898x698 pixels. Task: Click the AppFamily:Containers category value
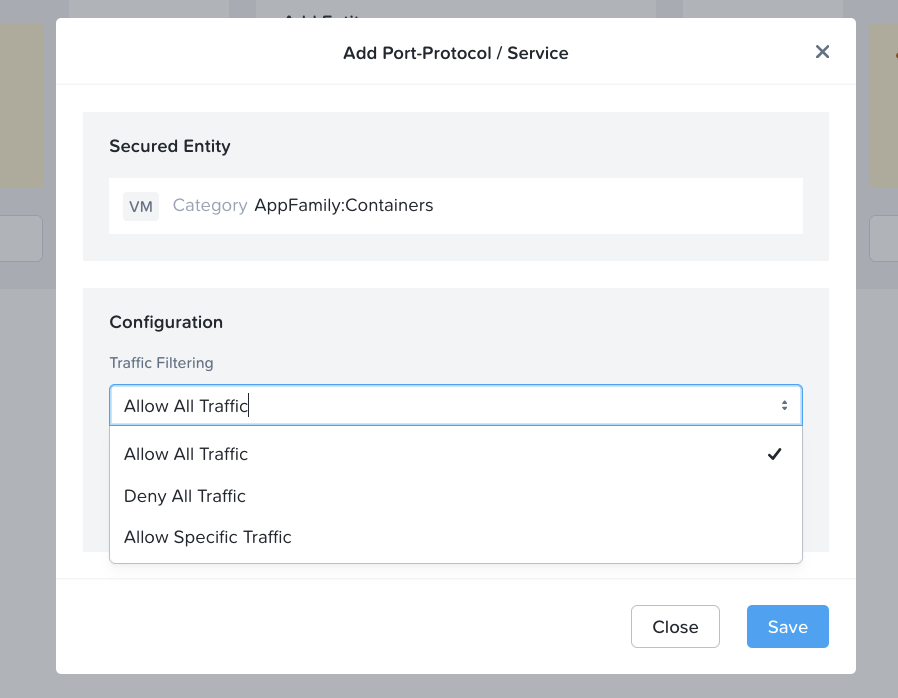344,205
